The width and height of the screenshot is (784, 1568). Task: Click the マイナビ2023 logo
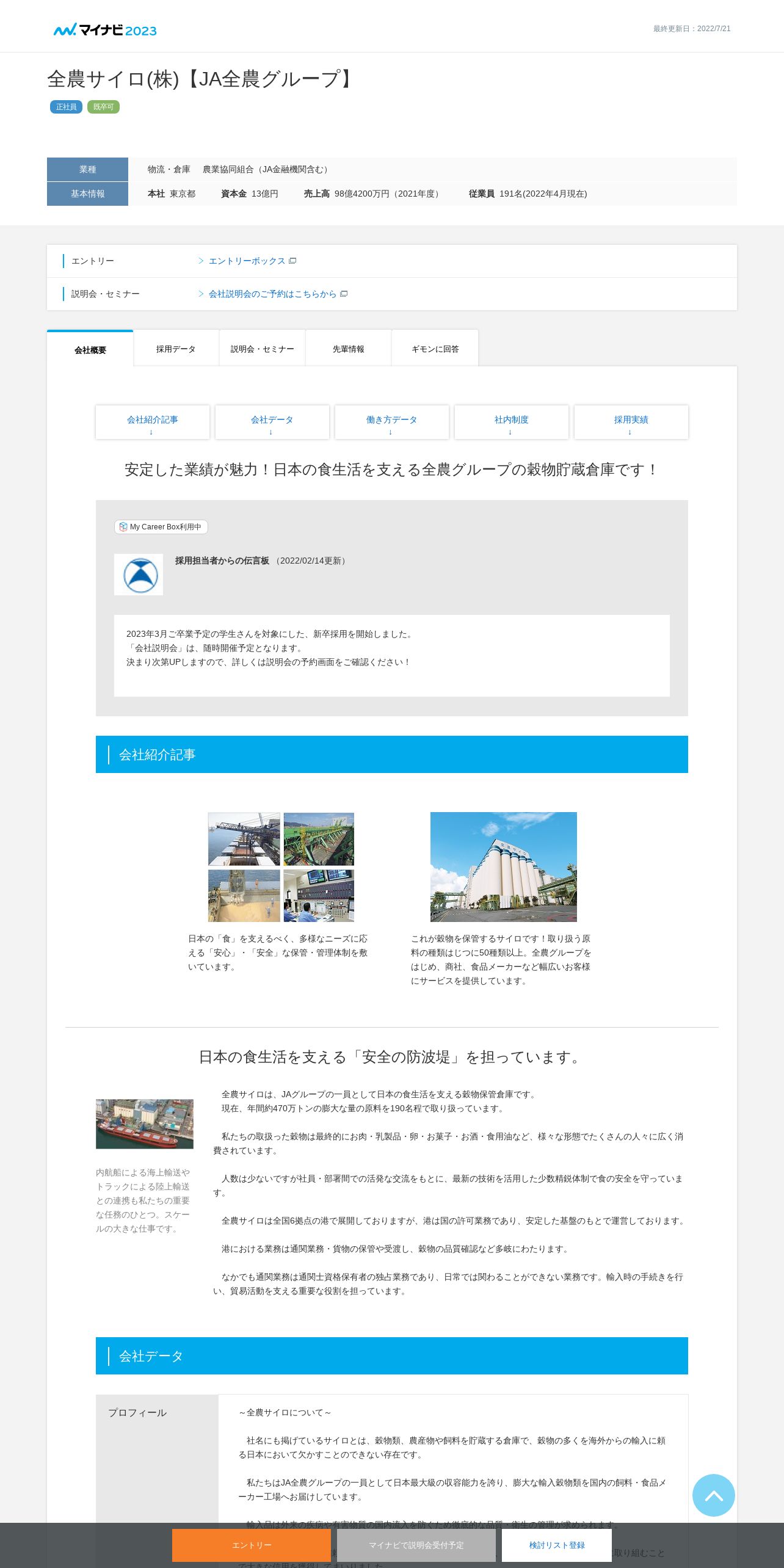[x=105, y=30]
